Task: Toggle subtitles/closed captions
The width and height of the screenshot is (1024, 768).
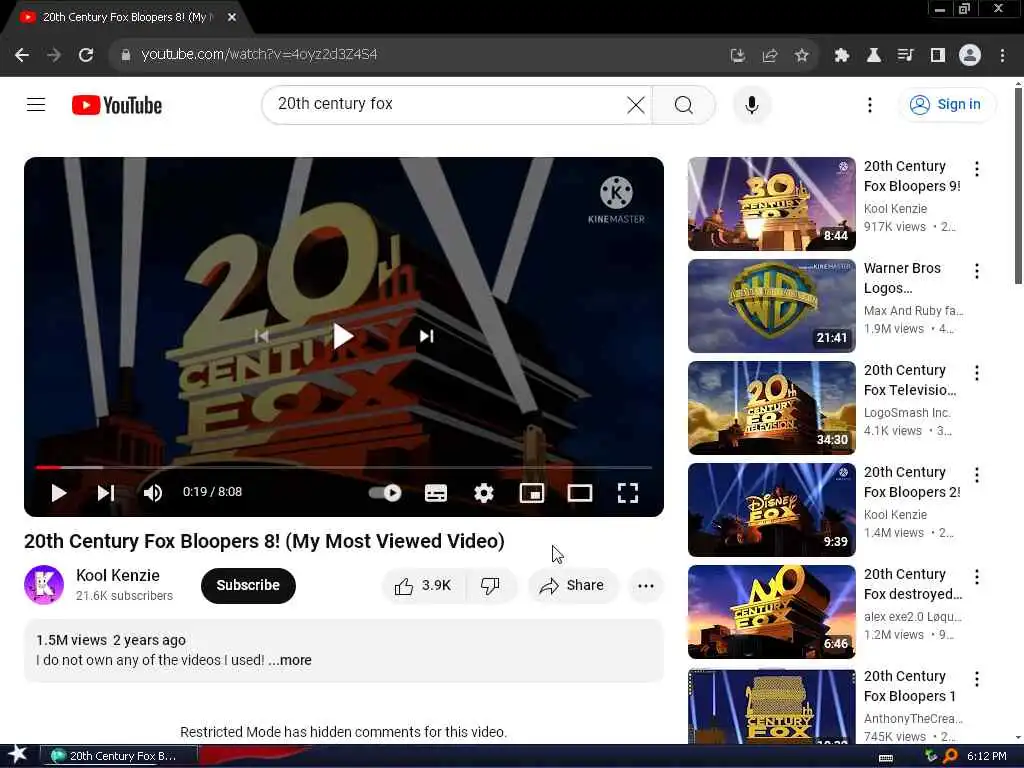Action: [x=436, y=493]
